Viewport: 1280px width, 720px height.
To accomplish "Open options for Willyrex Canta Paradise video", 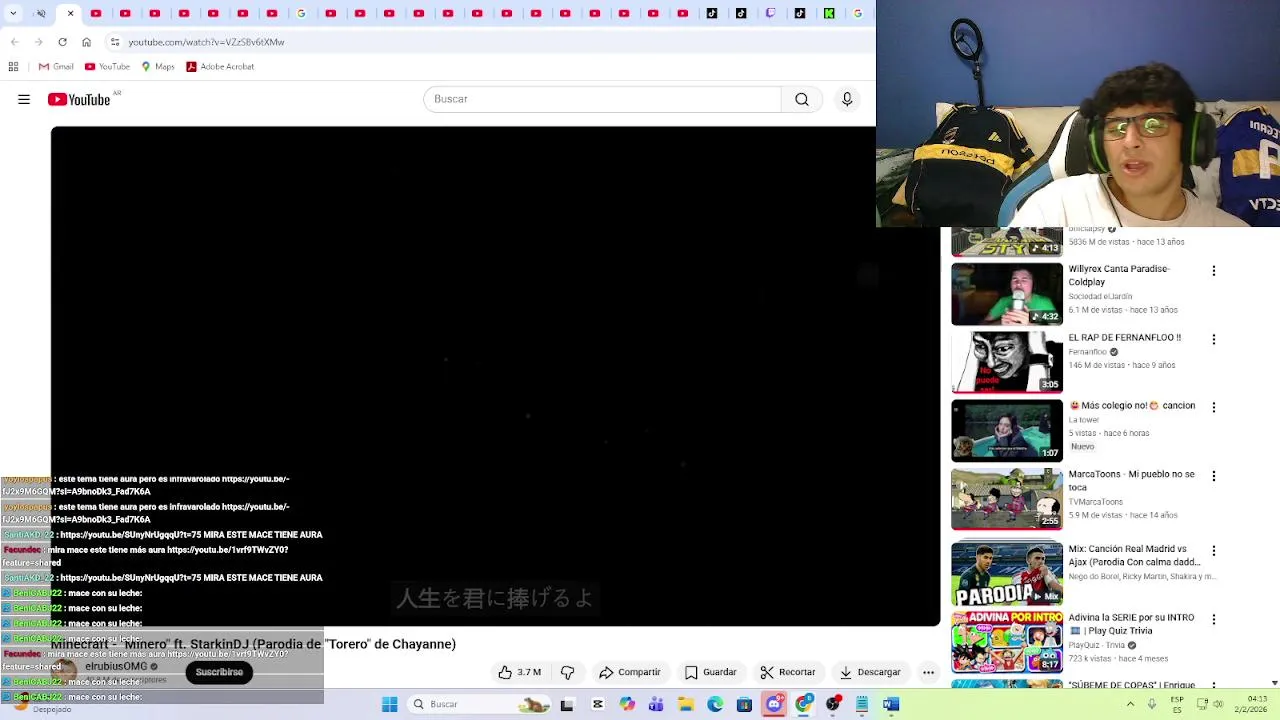I will pyautogui.click(x=1214, y=271).
